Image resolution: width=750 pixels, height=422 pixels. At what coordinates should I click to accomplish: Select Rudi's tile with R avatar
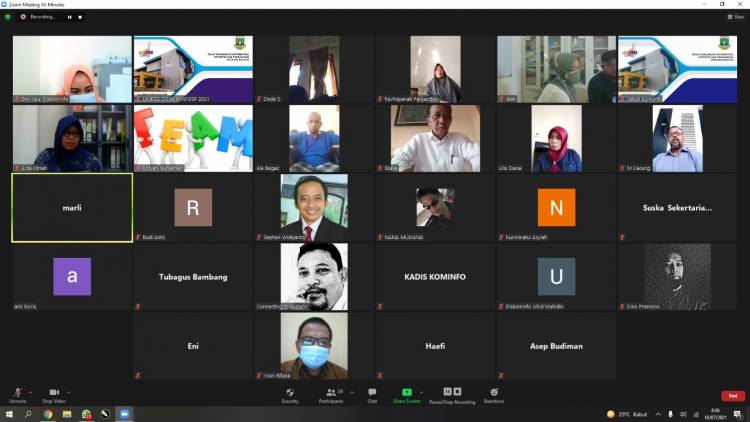pyautogui.click(x=193, y=208)
